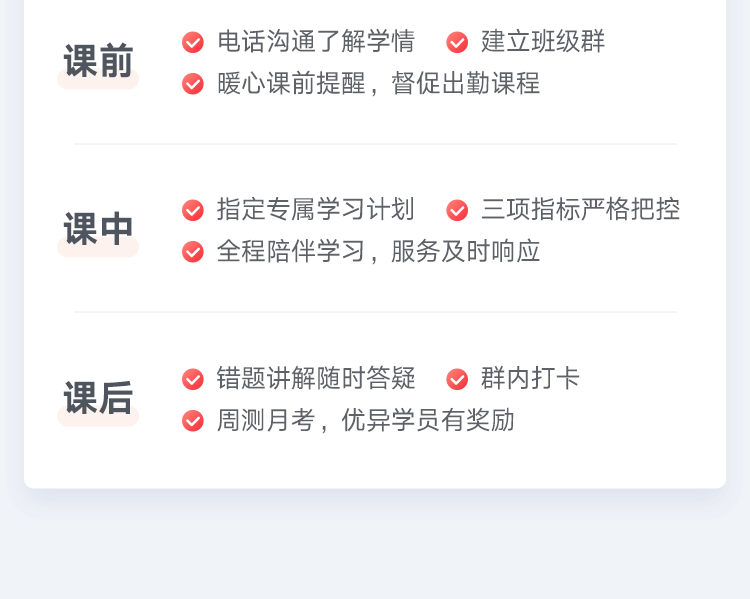Click the check icon beside 指定专属学习计划
750x599 pixels.
[x=193, y=210]
